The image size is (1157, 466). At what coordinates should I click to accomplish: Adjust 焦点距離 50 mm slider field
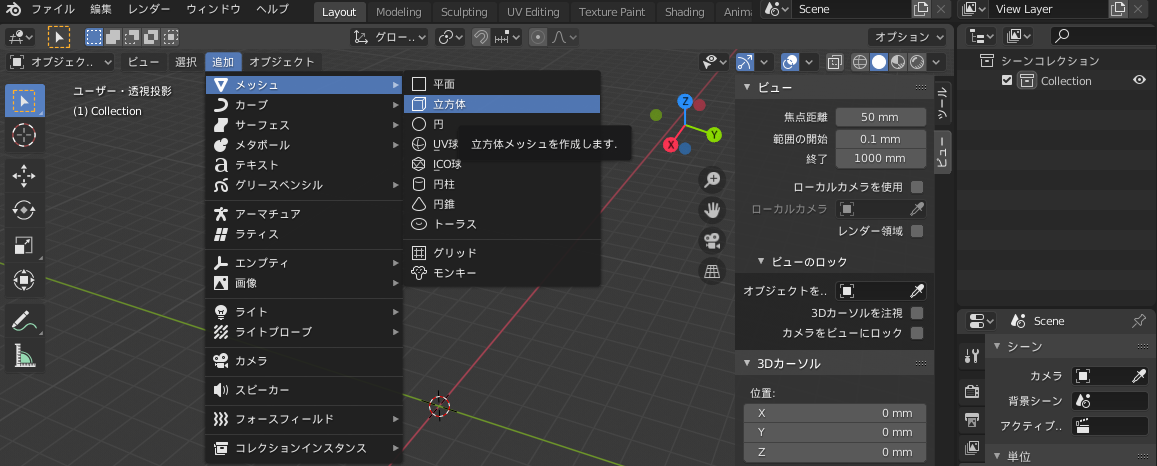pyautogui.click(x=881, y=116)
